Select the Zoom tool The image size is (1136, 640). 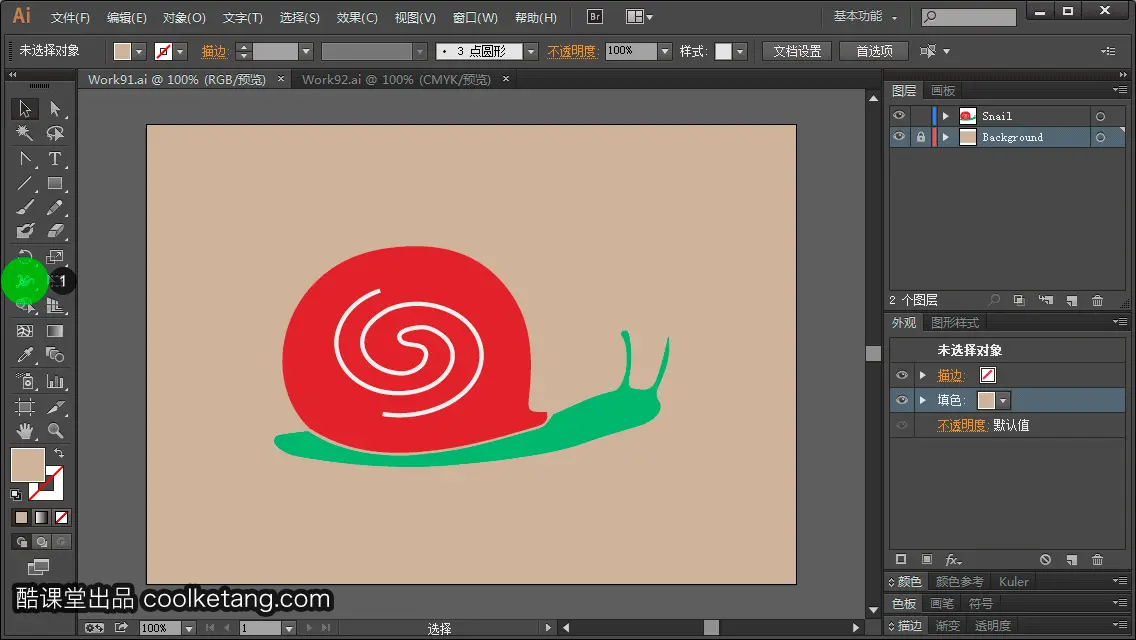click(x=55, y=431)
